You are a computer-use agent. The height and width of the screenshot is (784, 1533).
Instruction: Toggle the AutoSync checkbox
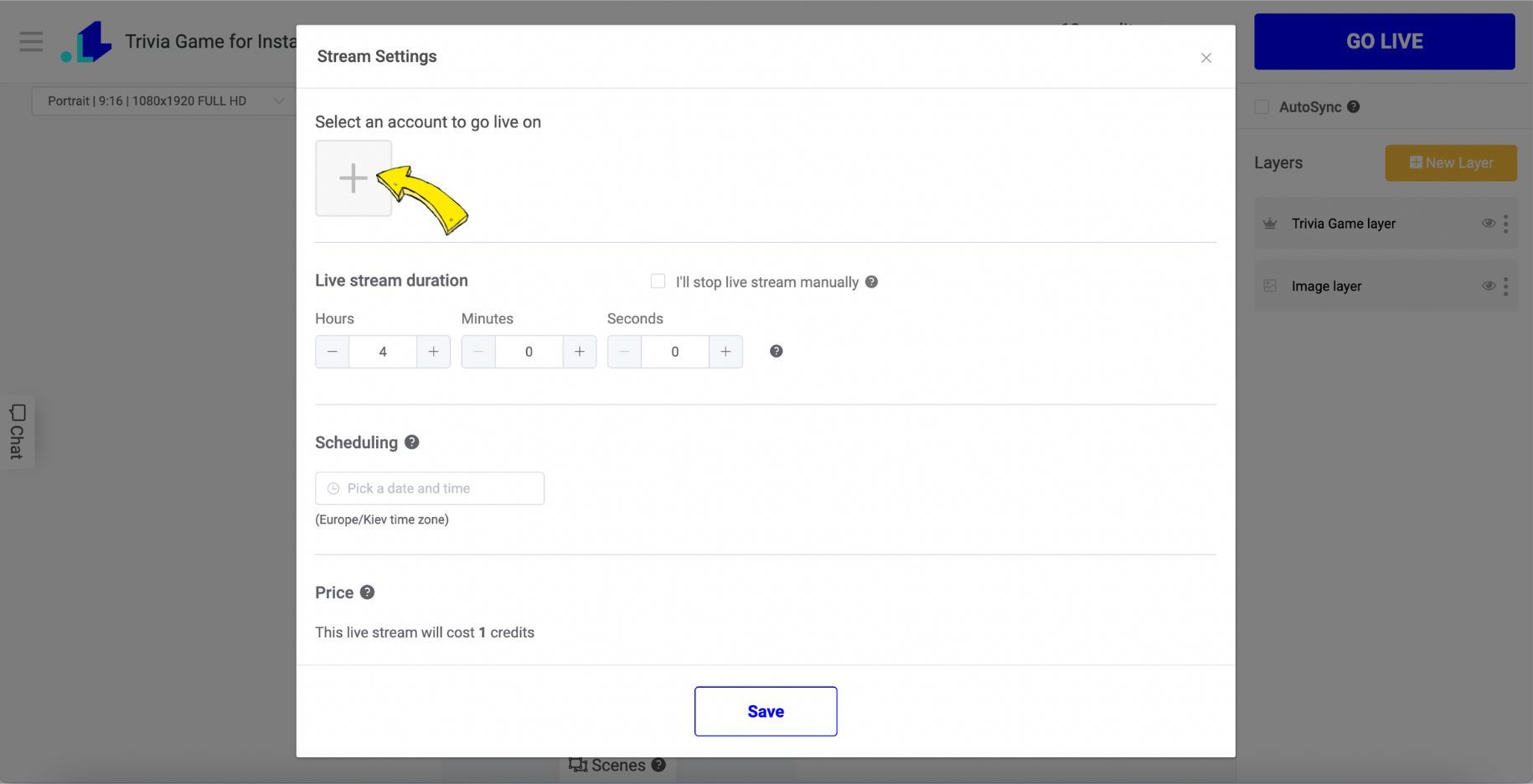coord(1262,106)
